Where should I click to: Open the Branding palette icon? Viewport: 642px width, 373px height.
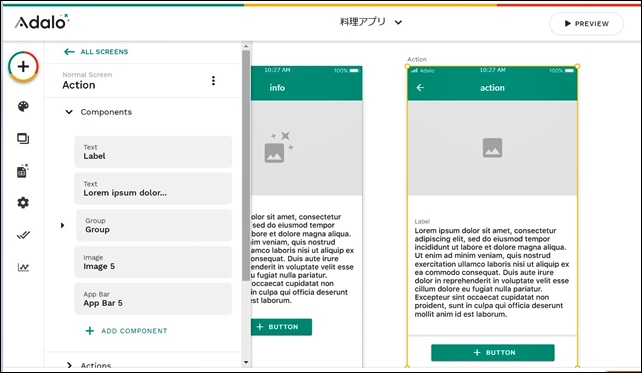(x=23, y=106)
